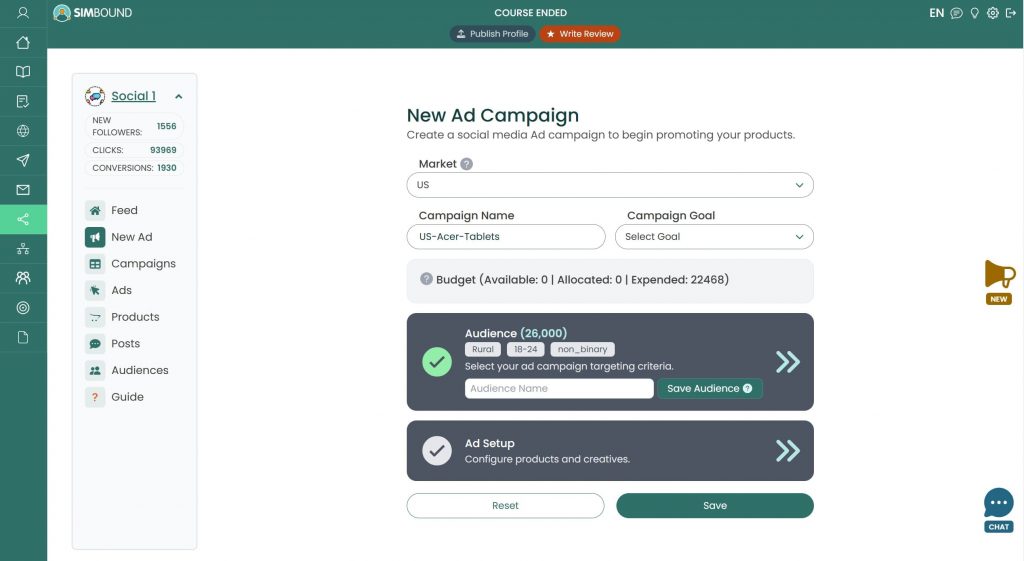Open the Select Goal dropdown
This screenshot has height=561, width=1024.
(714, 237)
